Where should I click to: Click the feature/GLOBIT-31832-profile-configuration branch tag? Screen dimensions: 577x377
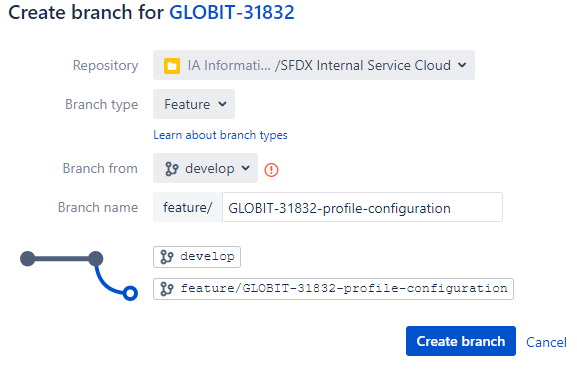(333, 289)
